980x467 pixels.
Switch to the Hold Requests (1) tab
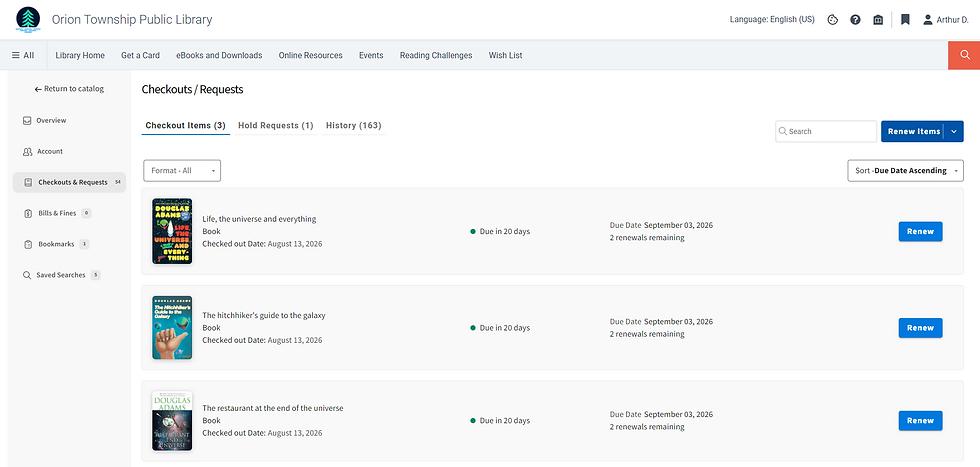[x=276, y=126]
